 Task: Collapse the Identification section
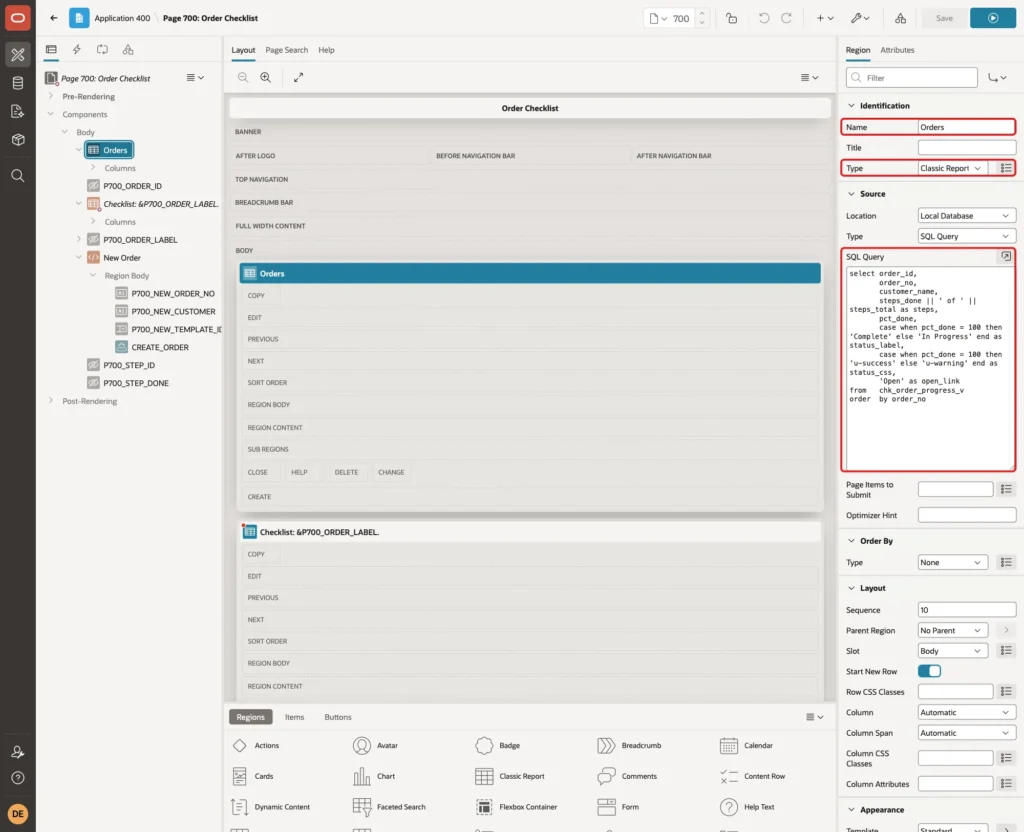[851, 106]
